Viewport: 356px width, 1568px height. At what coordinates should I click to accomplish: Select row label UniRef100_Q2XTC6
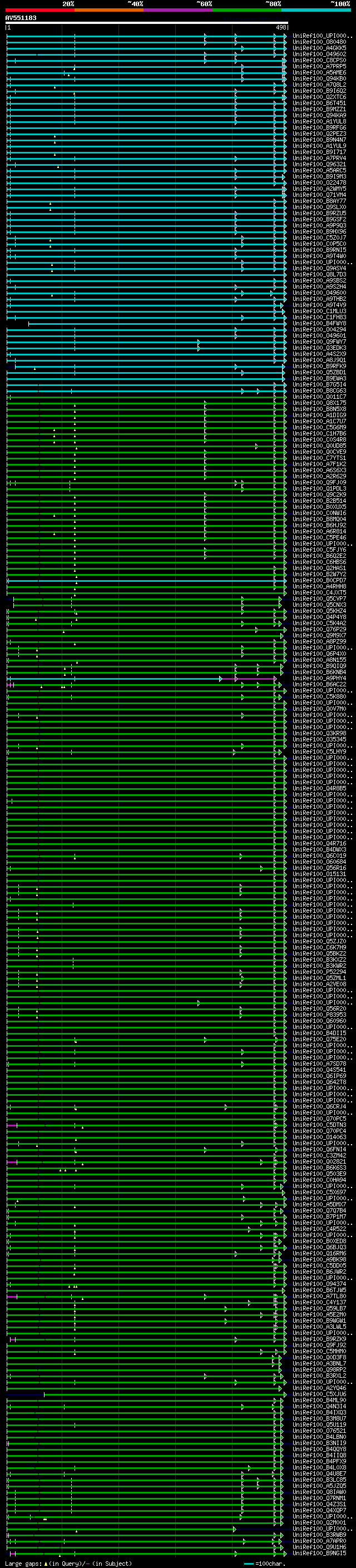point(319,97)
